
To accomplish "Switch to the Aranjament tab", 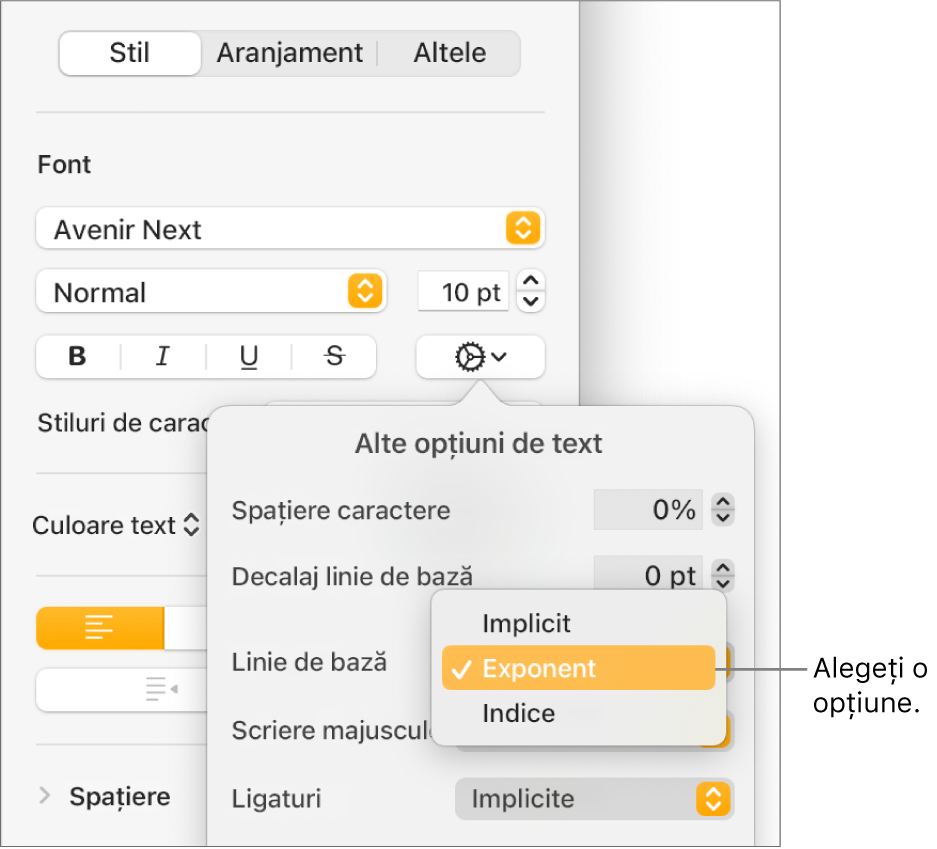I will [x=290, y=53].
